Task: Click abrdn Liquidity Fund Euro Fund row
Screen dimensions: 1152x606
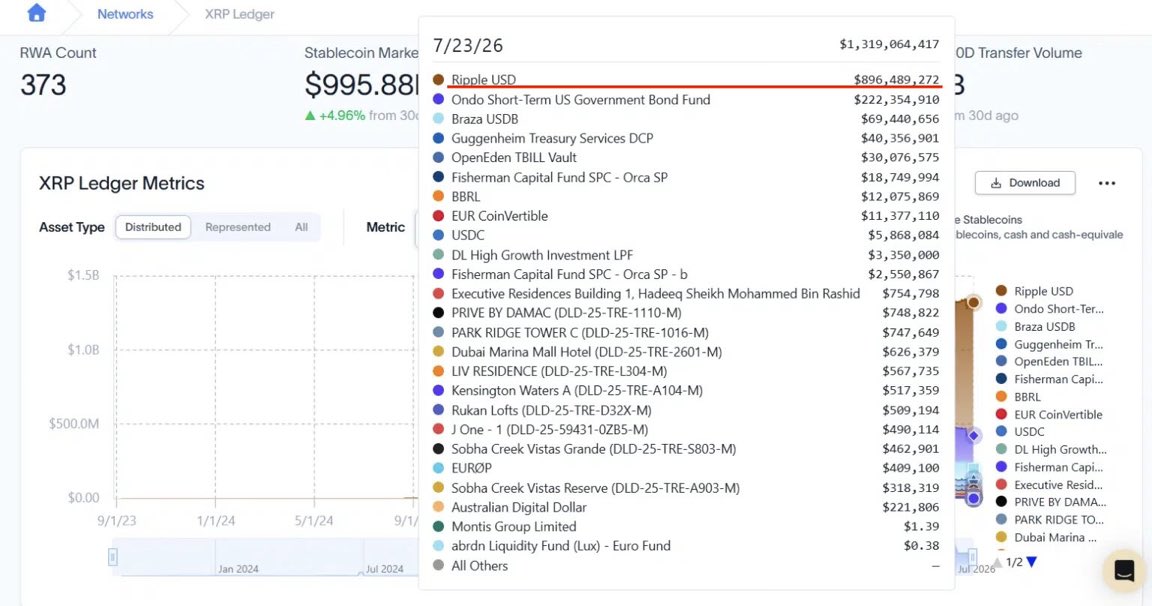Action: (x=686, y=546)
